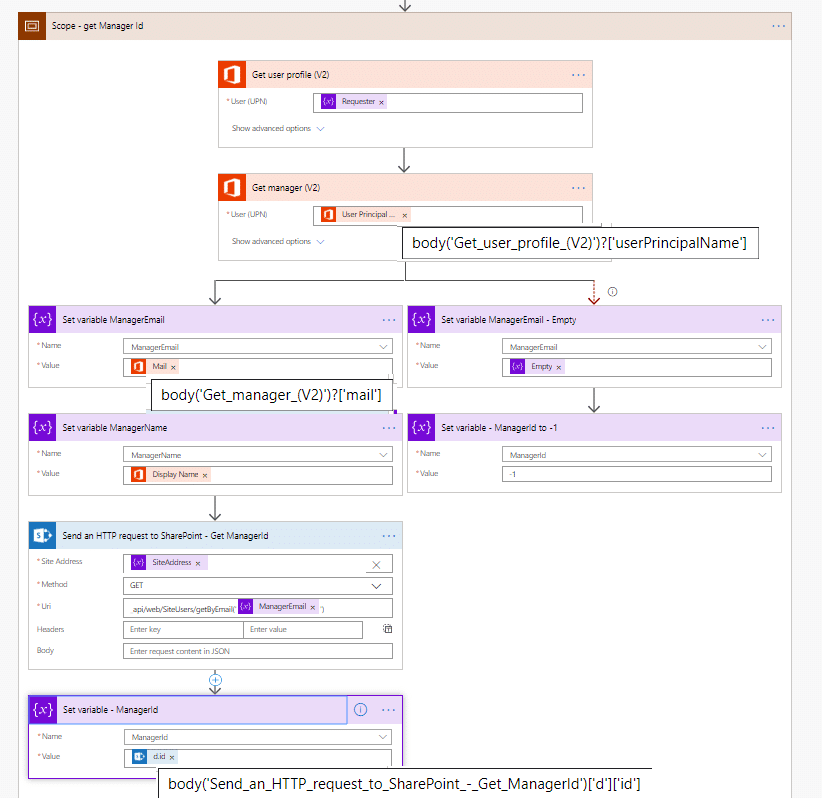Open the Method dropdown showing GET
This screenshot has height=798, width=822.
coord(376,585)
